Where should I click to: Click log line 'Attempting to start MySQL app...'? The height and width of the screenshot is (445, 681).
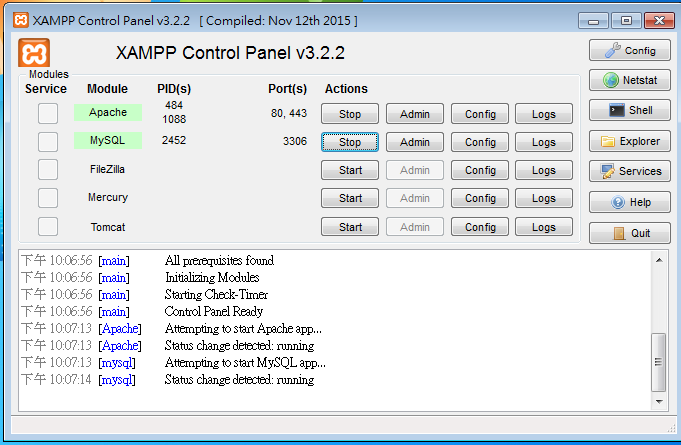[245, 363]
